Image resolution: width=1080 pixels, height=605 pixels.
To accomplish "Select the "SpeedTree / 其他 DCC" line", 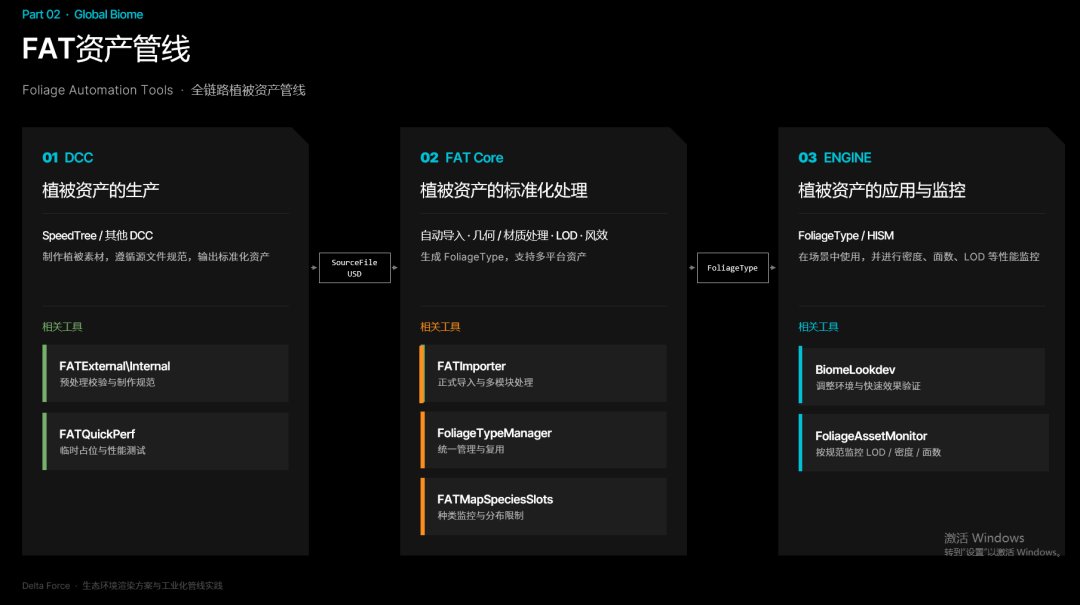I will 97,236.
